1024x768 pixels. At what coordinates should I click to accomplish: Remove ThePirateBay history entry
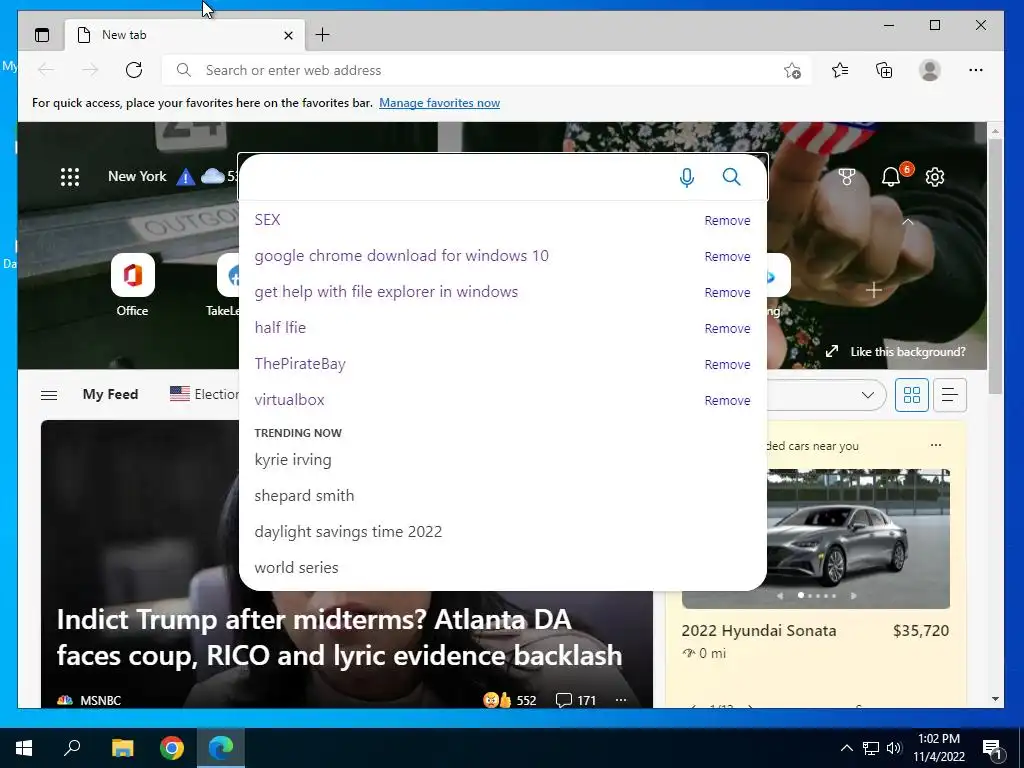pyautogui.click(x=727, y=364)
